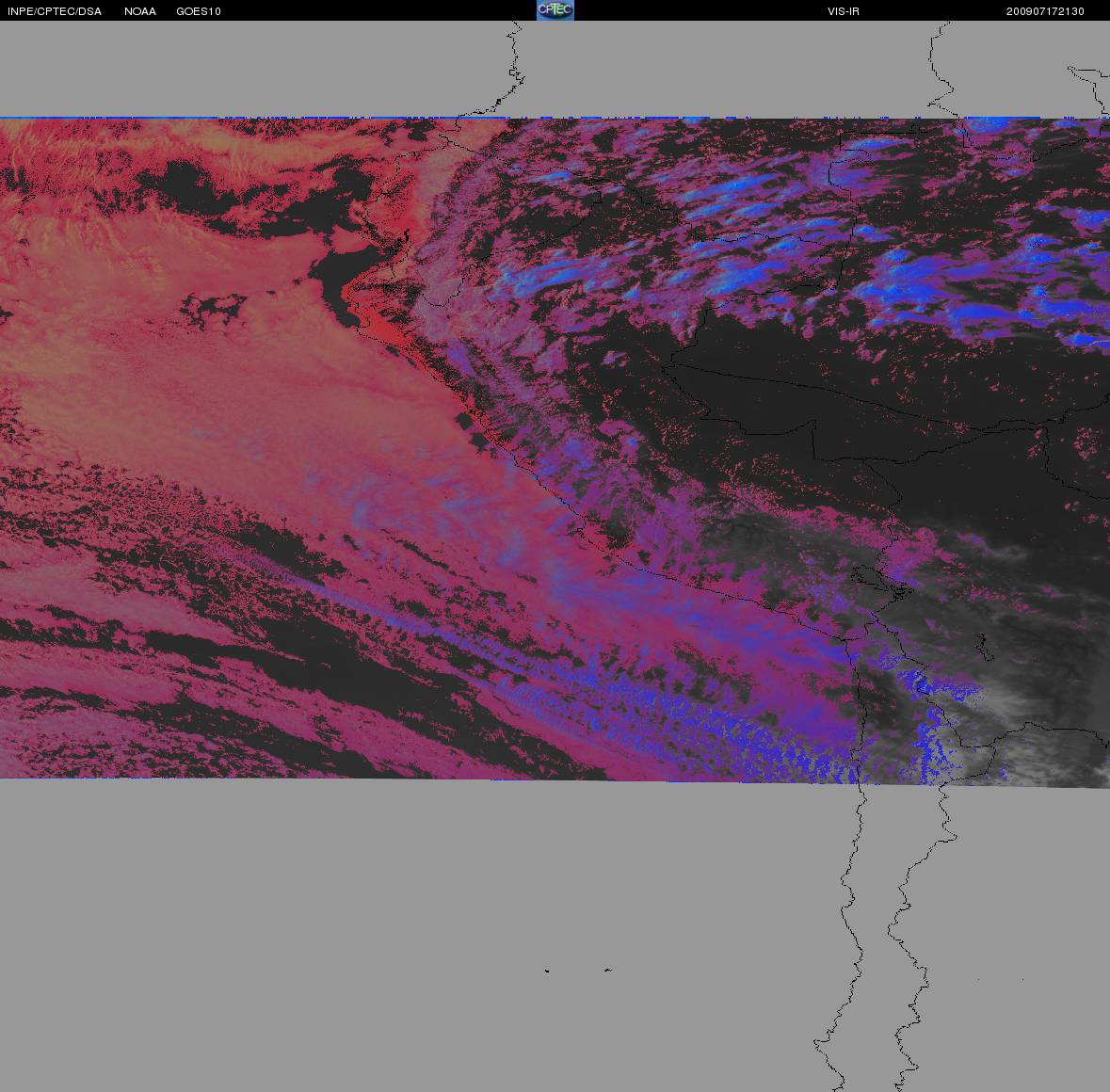Screen dimensions: 1110x1092
Task: Click the CPTEC logo in header
Action: click(x=555, y=10)
